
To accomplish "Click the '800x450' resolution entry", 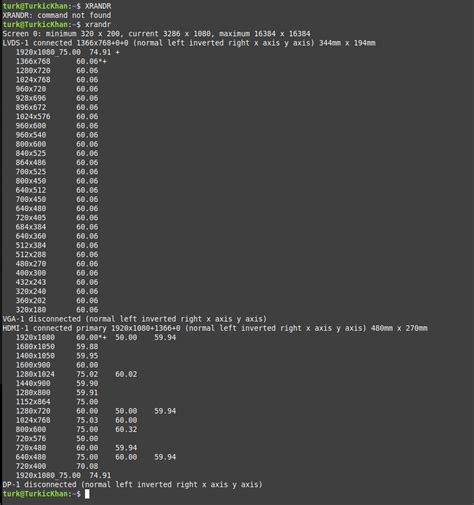I will click(x=31, y=181).
